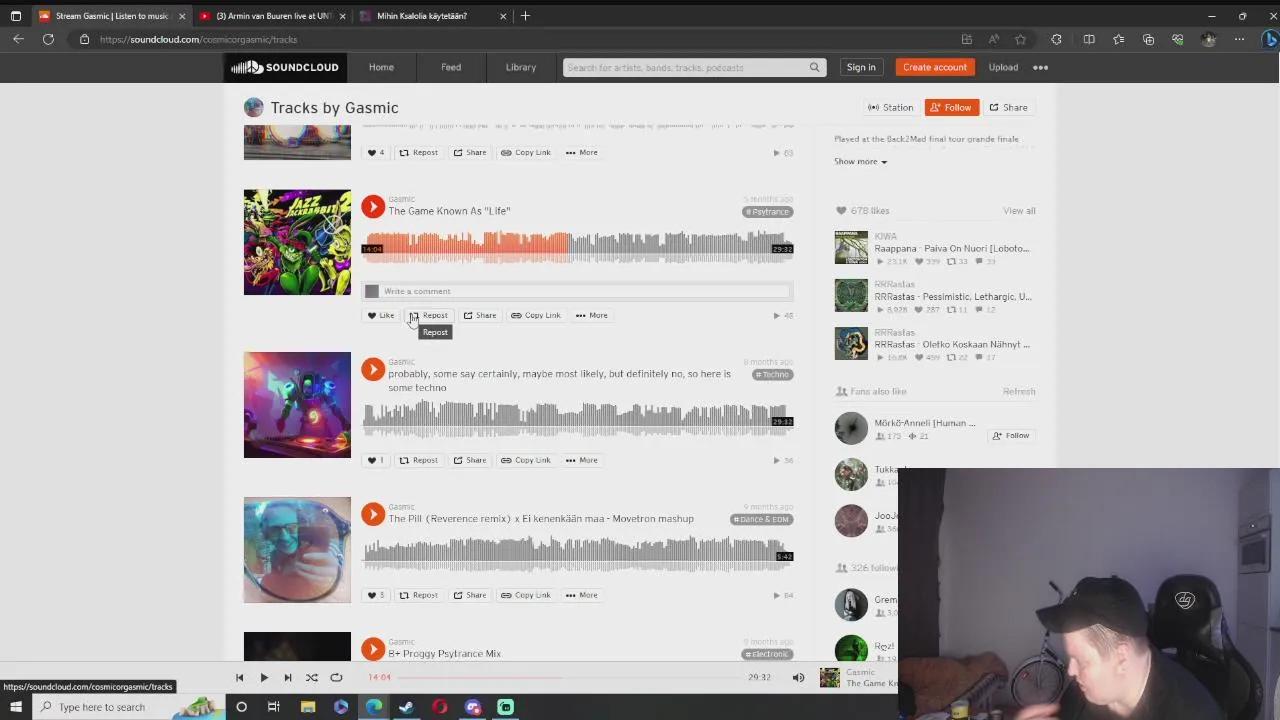
Task: Switch to the Armin van Buuren YouTube tab
Action: (270, 16)
